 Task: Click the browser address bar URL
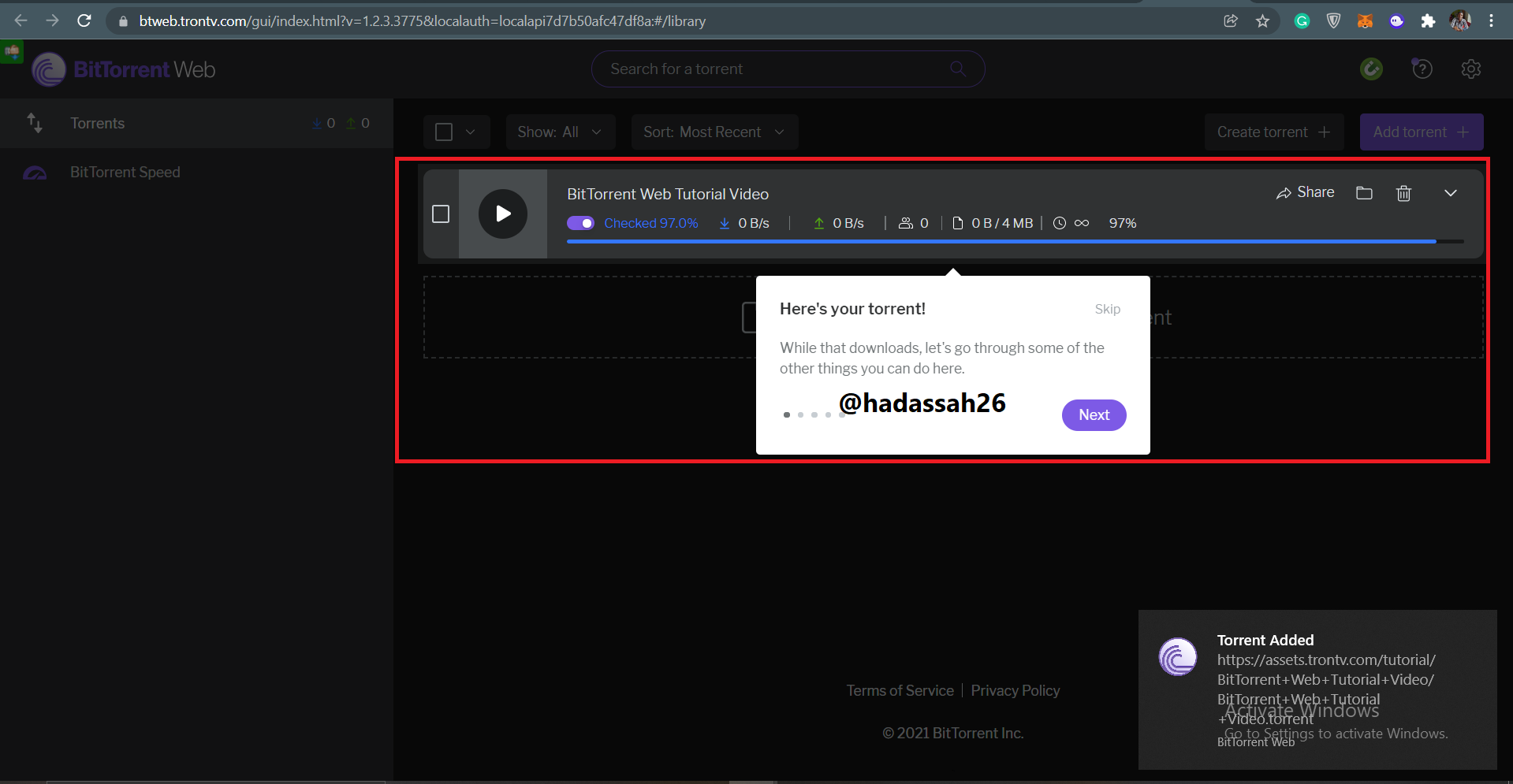pos(422,21)
